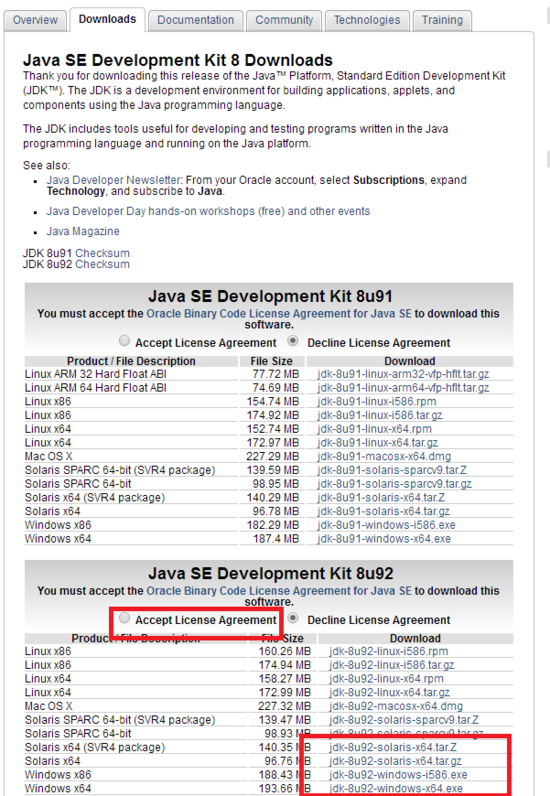Click the Java SE Development Kit 8u91 heading
The height and width of the screenshot is (796, 550).
pyautogui.click(x=270, y=296)
